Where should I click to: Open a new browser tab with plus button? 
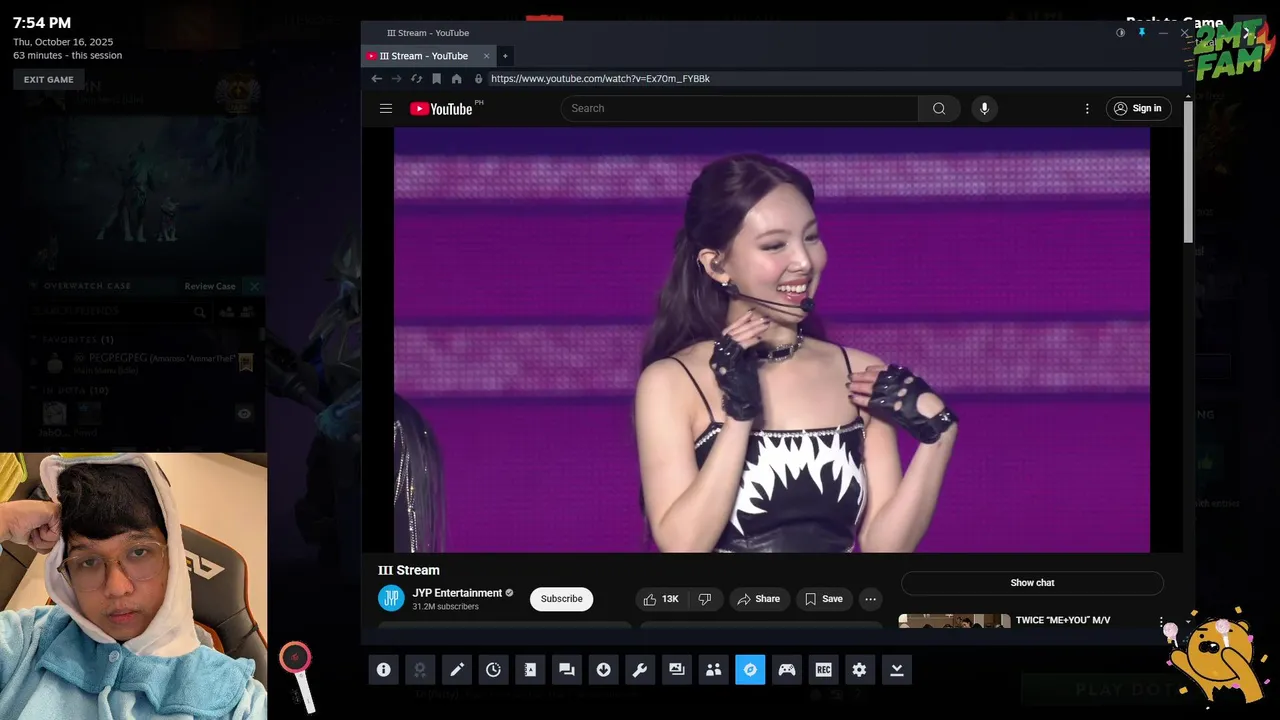pyautogui.click(x=505, y=56)
